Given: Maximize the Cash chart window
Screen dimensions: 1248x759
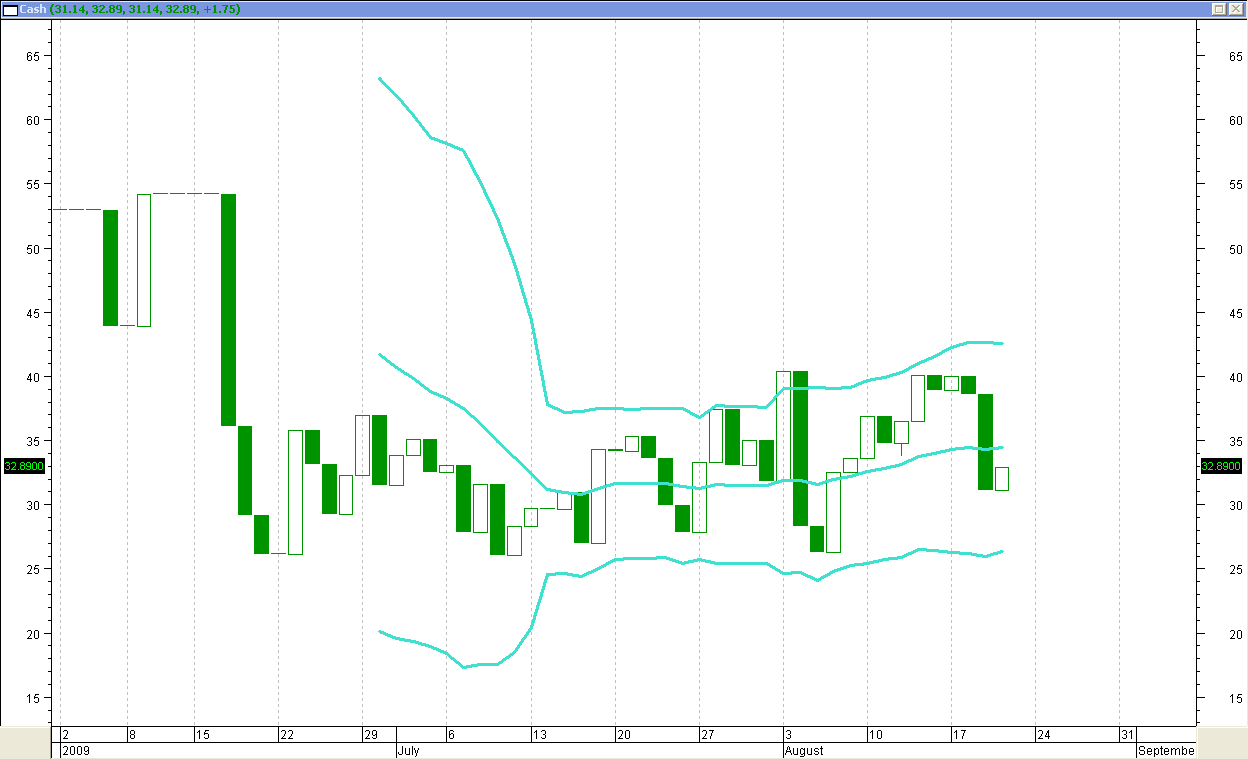Looking at the screenshot, I should [1218, 8].
